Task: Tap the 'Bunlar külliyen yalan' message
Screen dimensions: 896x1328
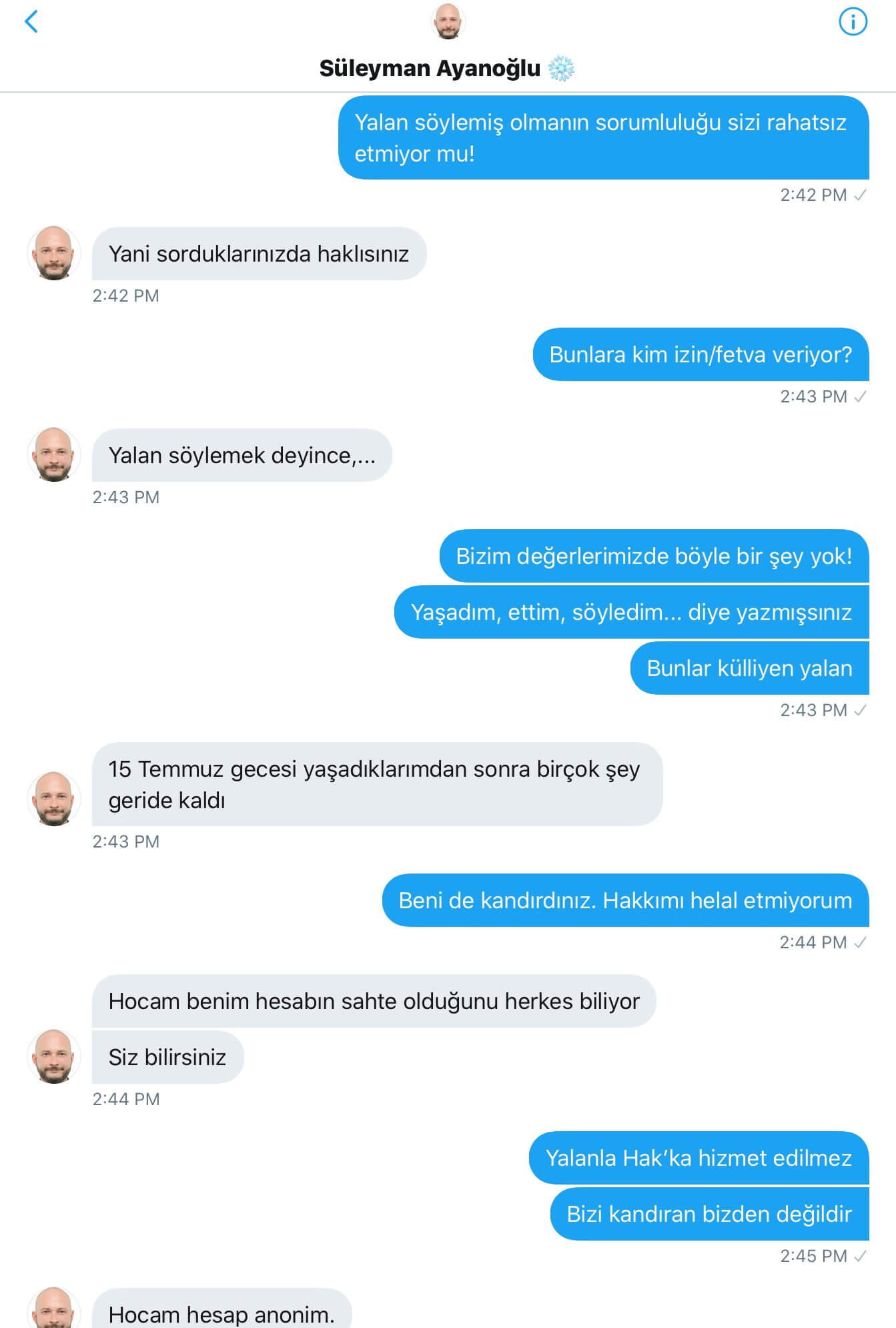Action: click(x=750, y=668)
